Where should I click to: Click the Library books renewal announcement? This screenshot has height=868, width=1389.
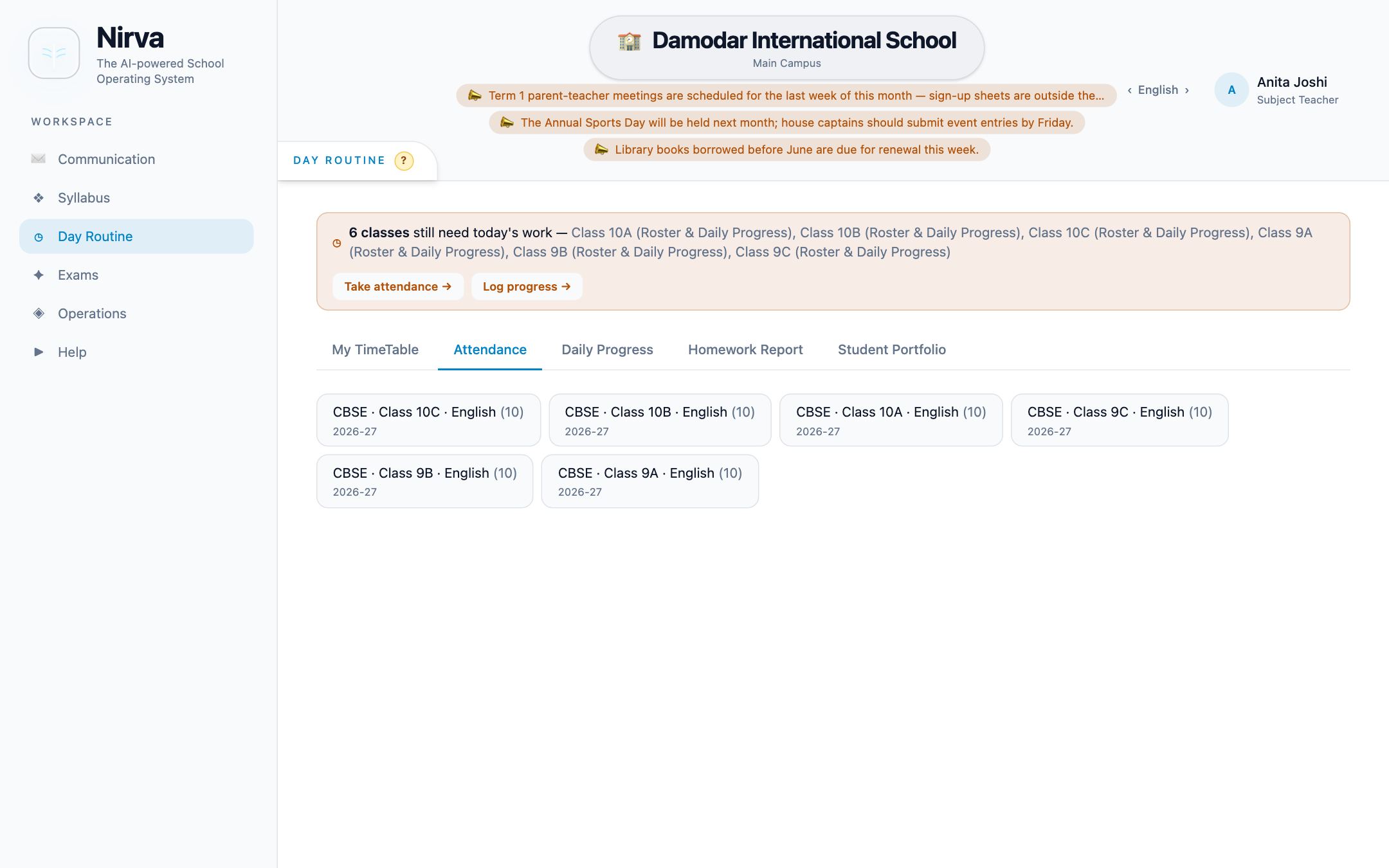point(786,149)
